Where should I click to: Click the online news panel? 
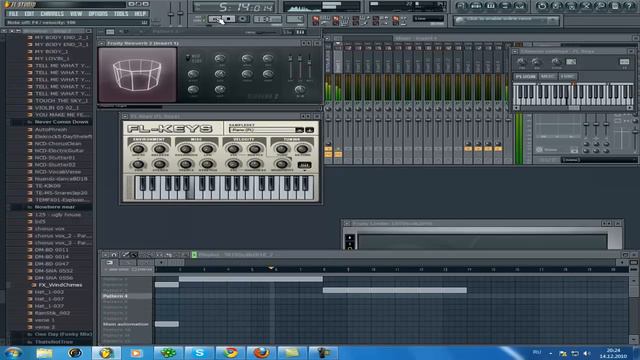coord(506,20)
